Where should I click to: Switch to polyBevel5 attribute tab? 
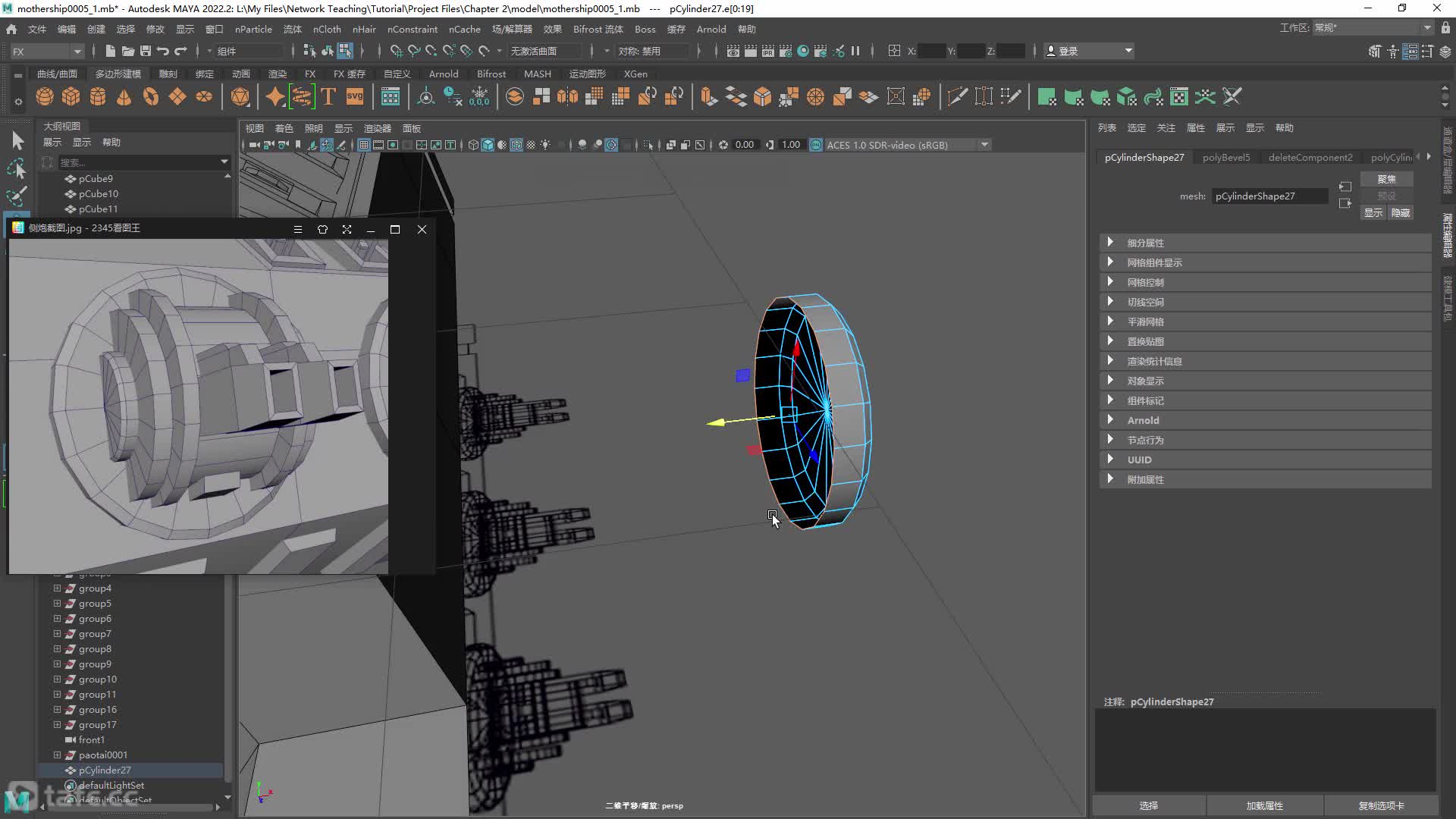point(1225,157)
